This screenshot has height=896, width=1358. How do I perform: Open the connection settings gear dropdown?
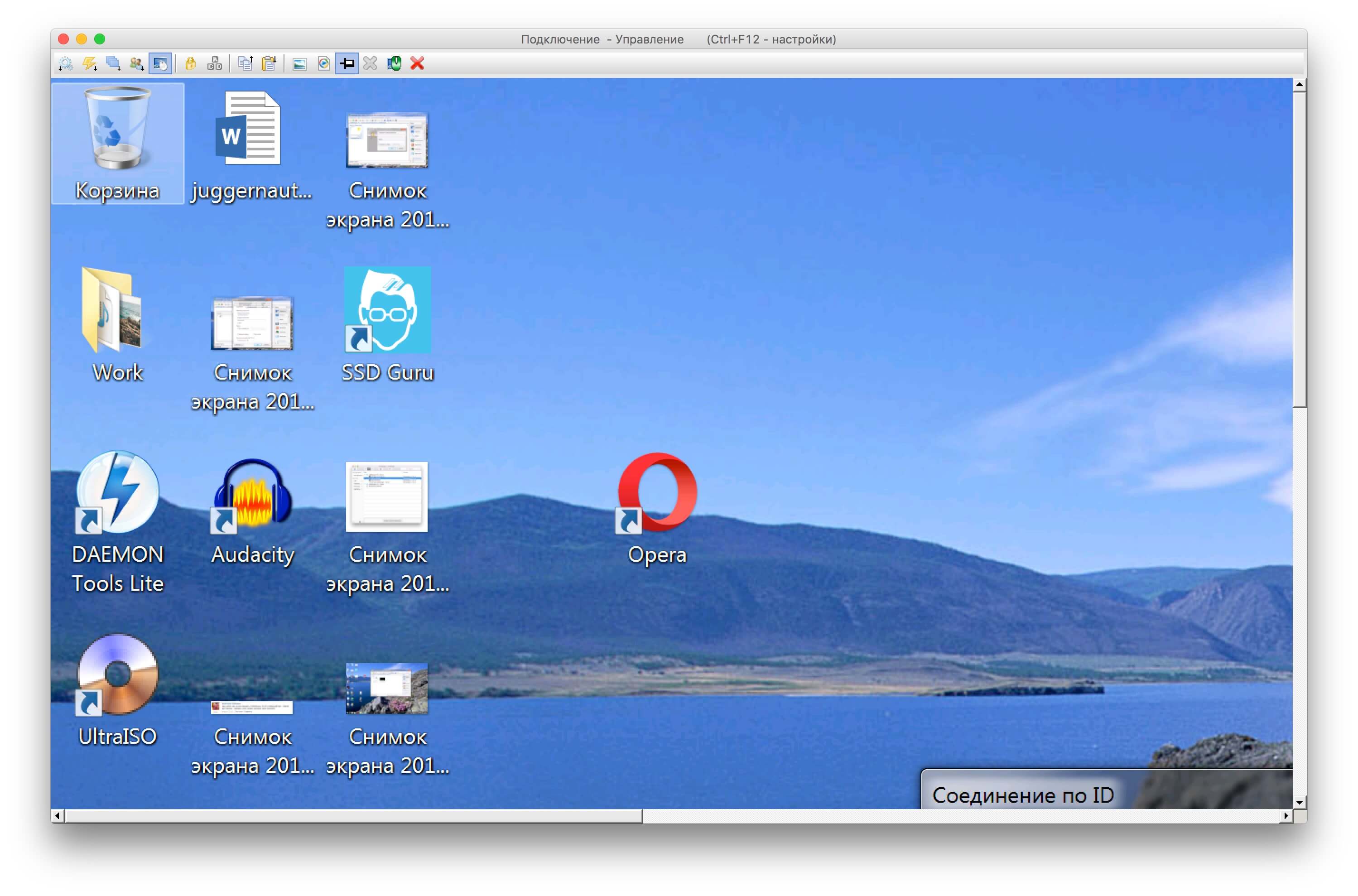click(x=66, y=63)
